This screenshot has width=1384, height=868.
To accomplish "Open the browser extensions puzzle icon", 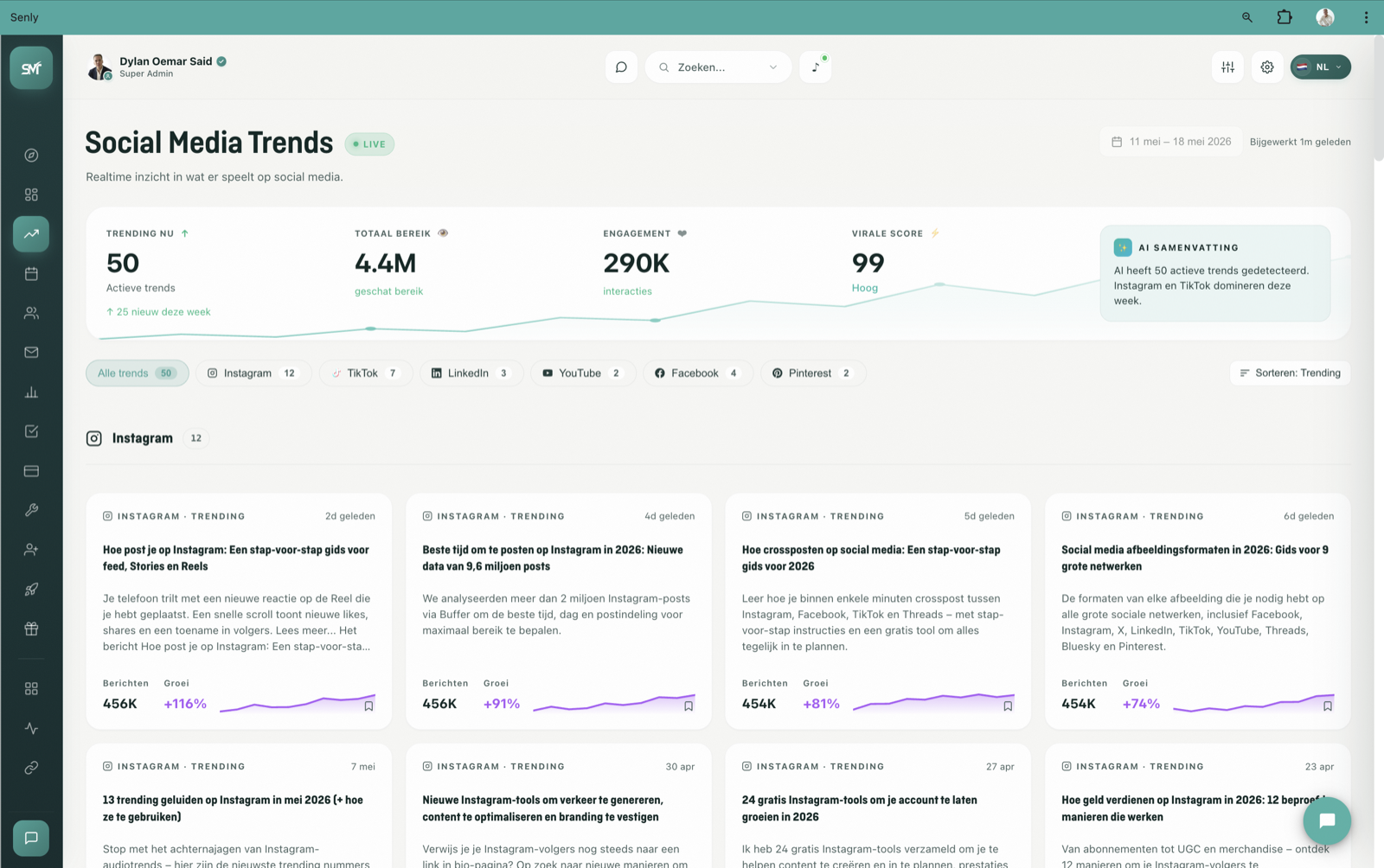I will tap(1285, 17).
